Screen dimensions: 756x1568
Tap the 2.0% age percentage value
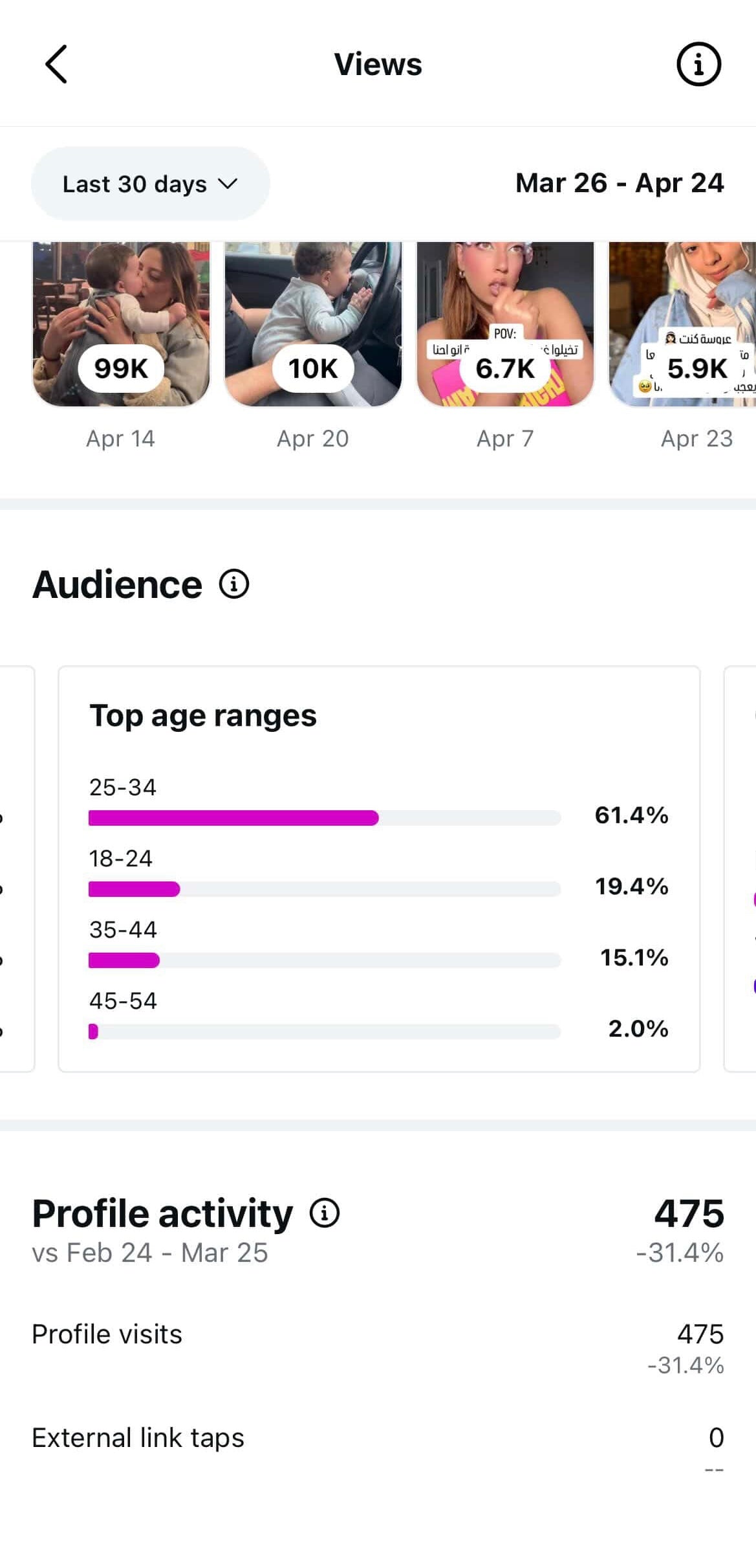[638, 1028]
